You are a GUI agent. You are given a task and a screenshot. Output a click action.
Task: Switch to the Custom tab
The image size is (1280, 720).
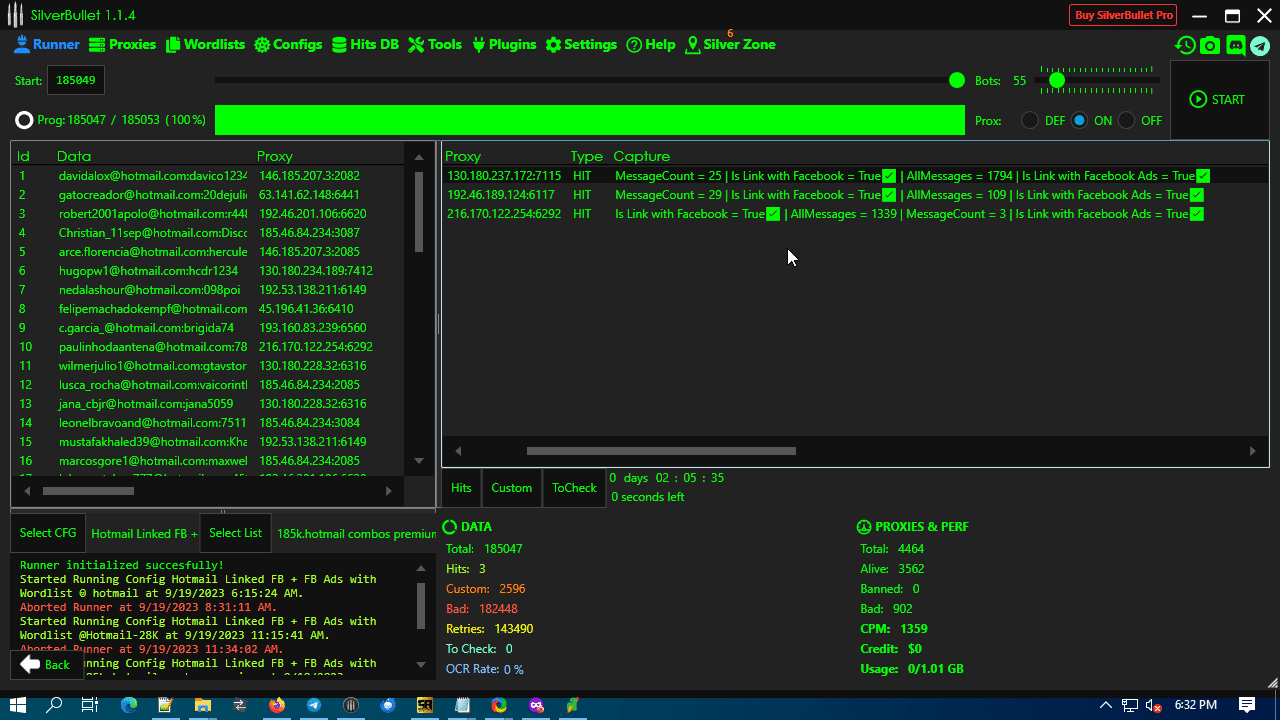point(511,487)
